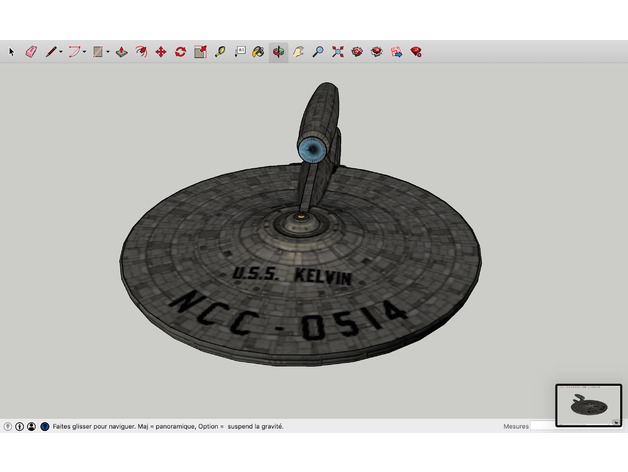The width and height of the screenshot is (628, 472).
Task: Click the Send to LayOut icon
Action: pyautogui.click(x=397, y=52)
